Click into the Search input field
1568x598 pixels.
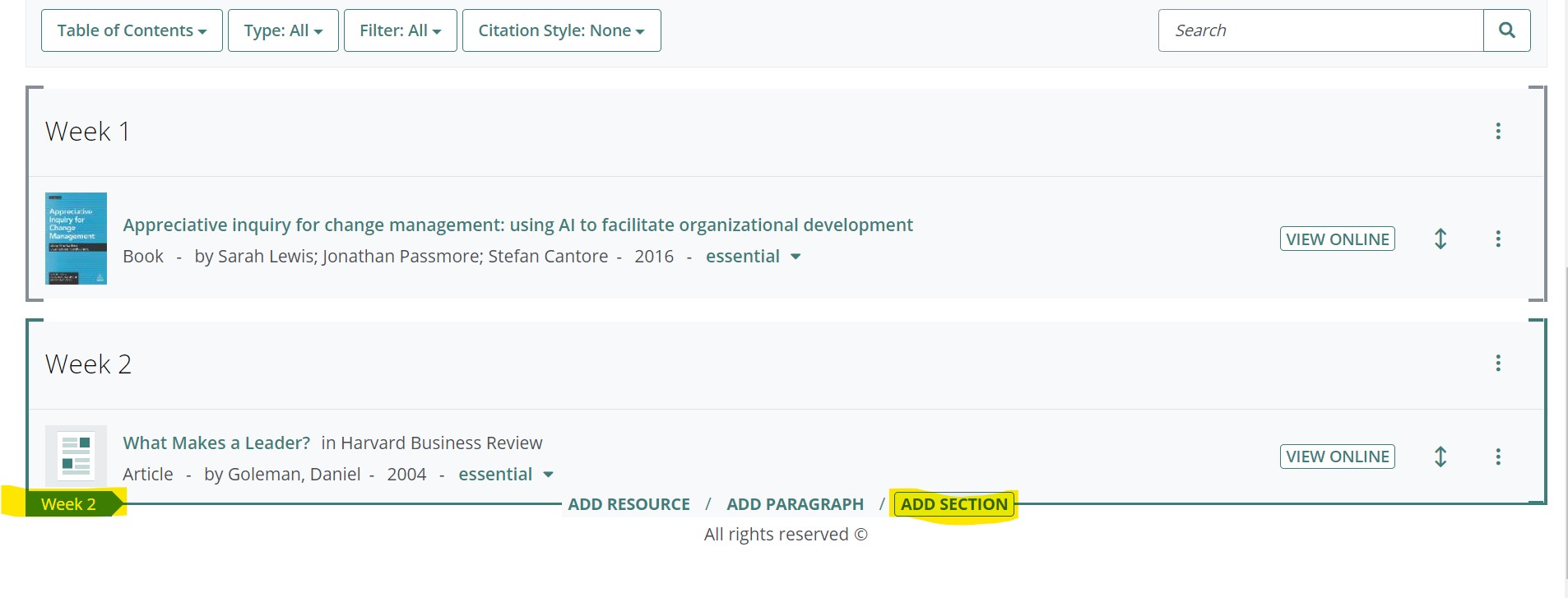coord(1320,30)
